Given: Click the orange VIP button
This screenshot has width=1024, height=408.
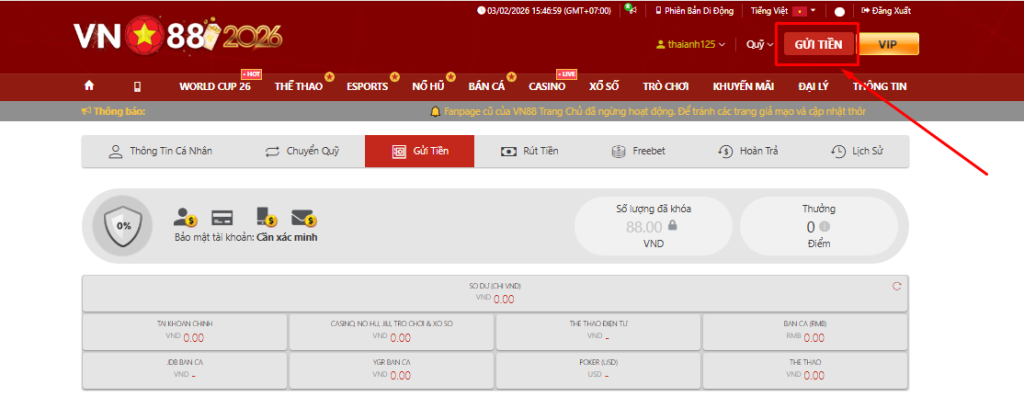Looking at the screenshot, I should pyautogui.click(x=888, y=44).
